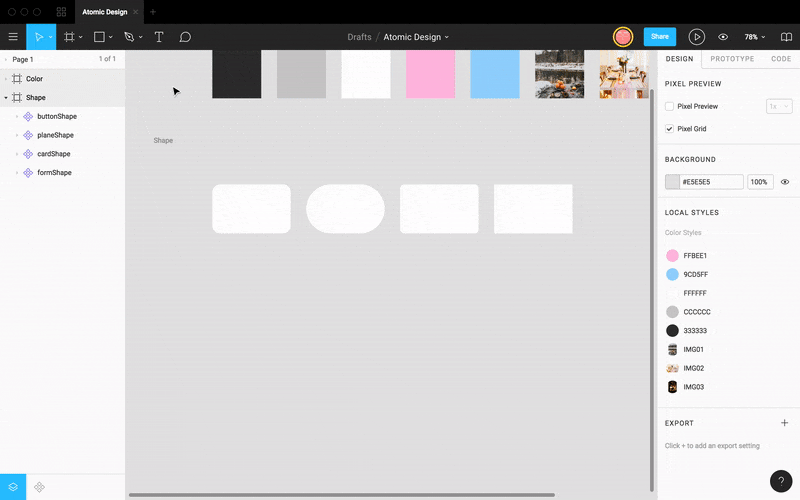The image size is (800, 500).
Task: Open view settings eye icon in toolbar
Action: point(723,37)
